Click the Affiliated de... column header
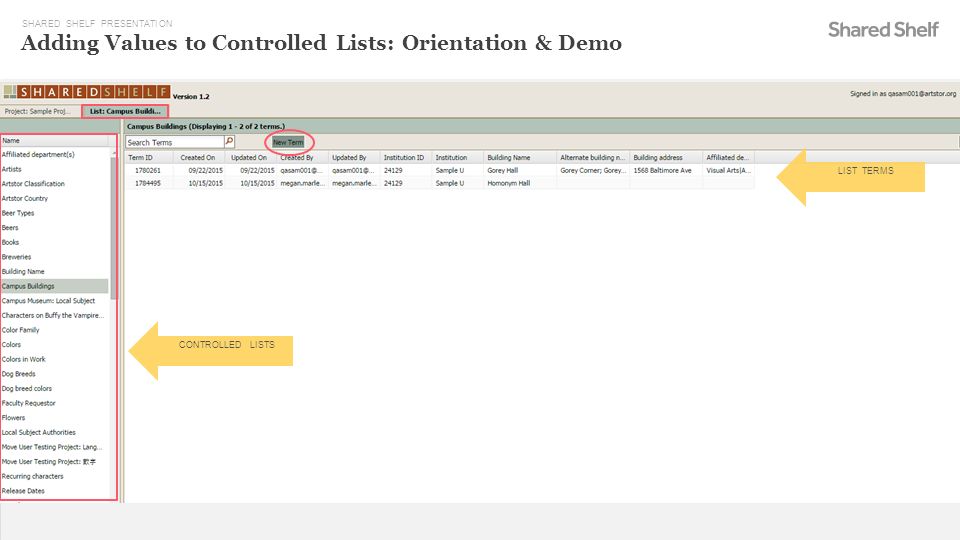960x540 pixels. [728, 157]
